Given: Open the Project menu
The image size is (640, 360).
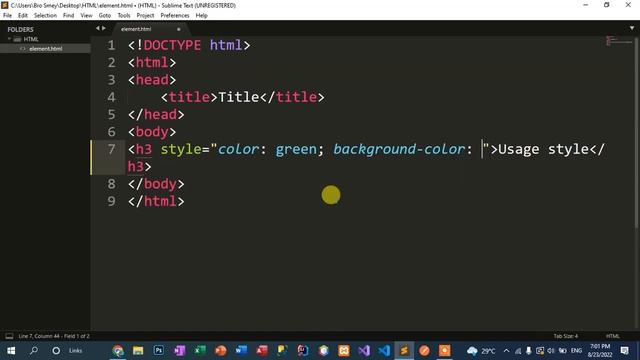Looking at the screenshot, I should click(145, 16).
